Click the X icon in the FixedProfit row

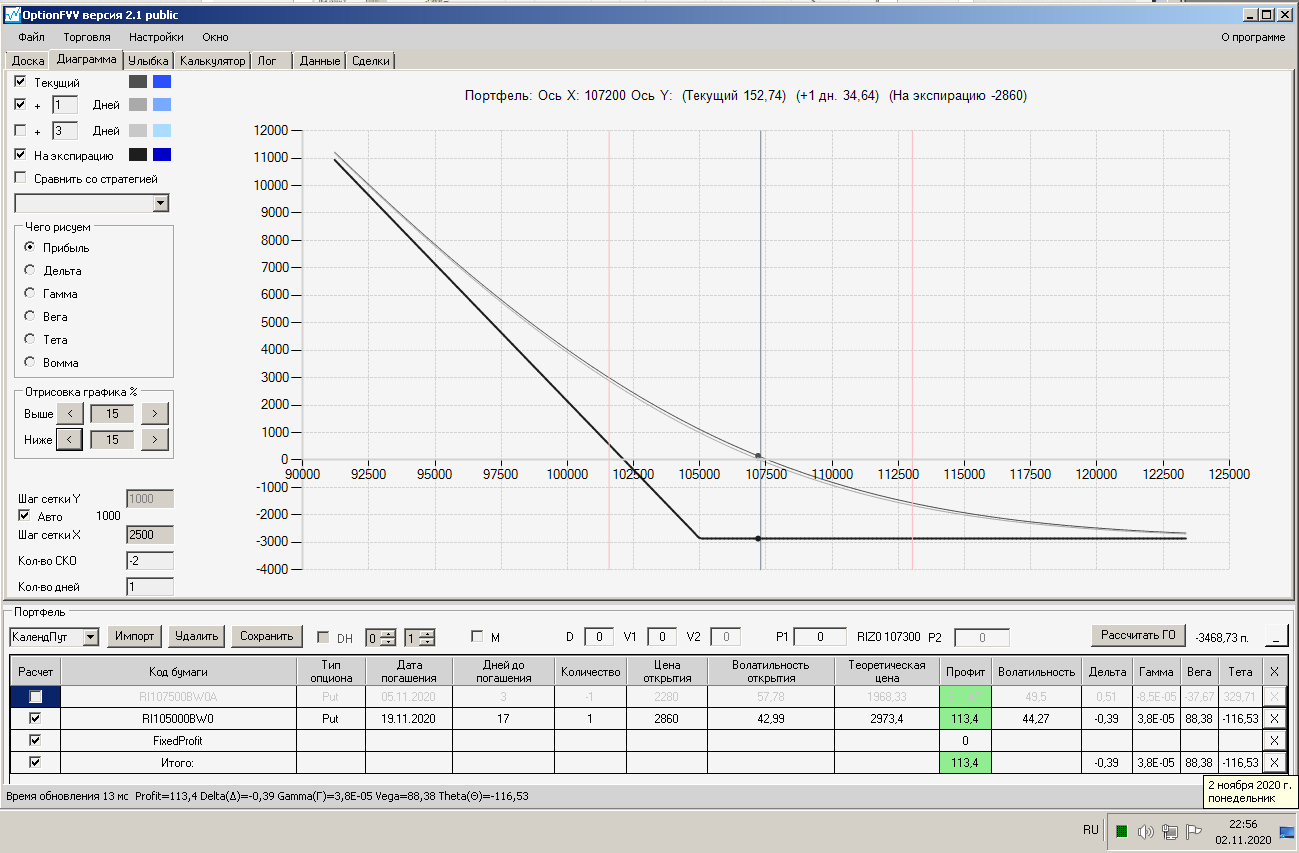coord(1273,741)
